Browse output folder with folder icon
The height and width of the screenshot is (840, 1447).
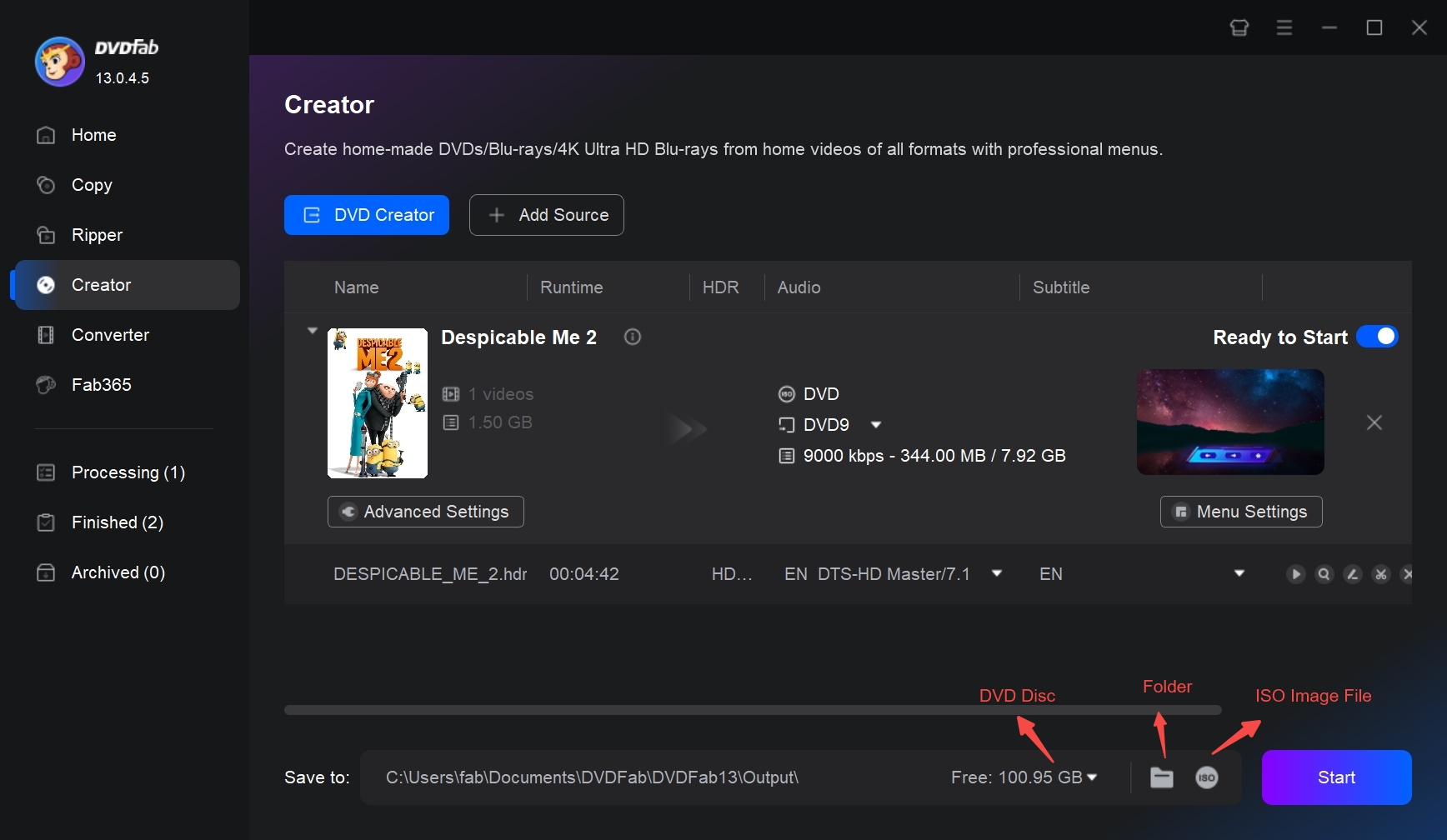(x=1161, y=777)
